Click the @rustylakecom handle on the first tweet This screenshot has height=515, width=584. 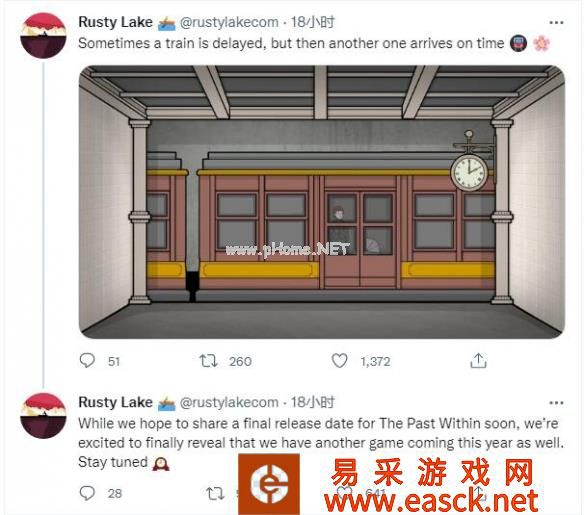(x=229, y=22)
